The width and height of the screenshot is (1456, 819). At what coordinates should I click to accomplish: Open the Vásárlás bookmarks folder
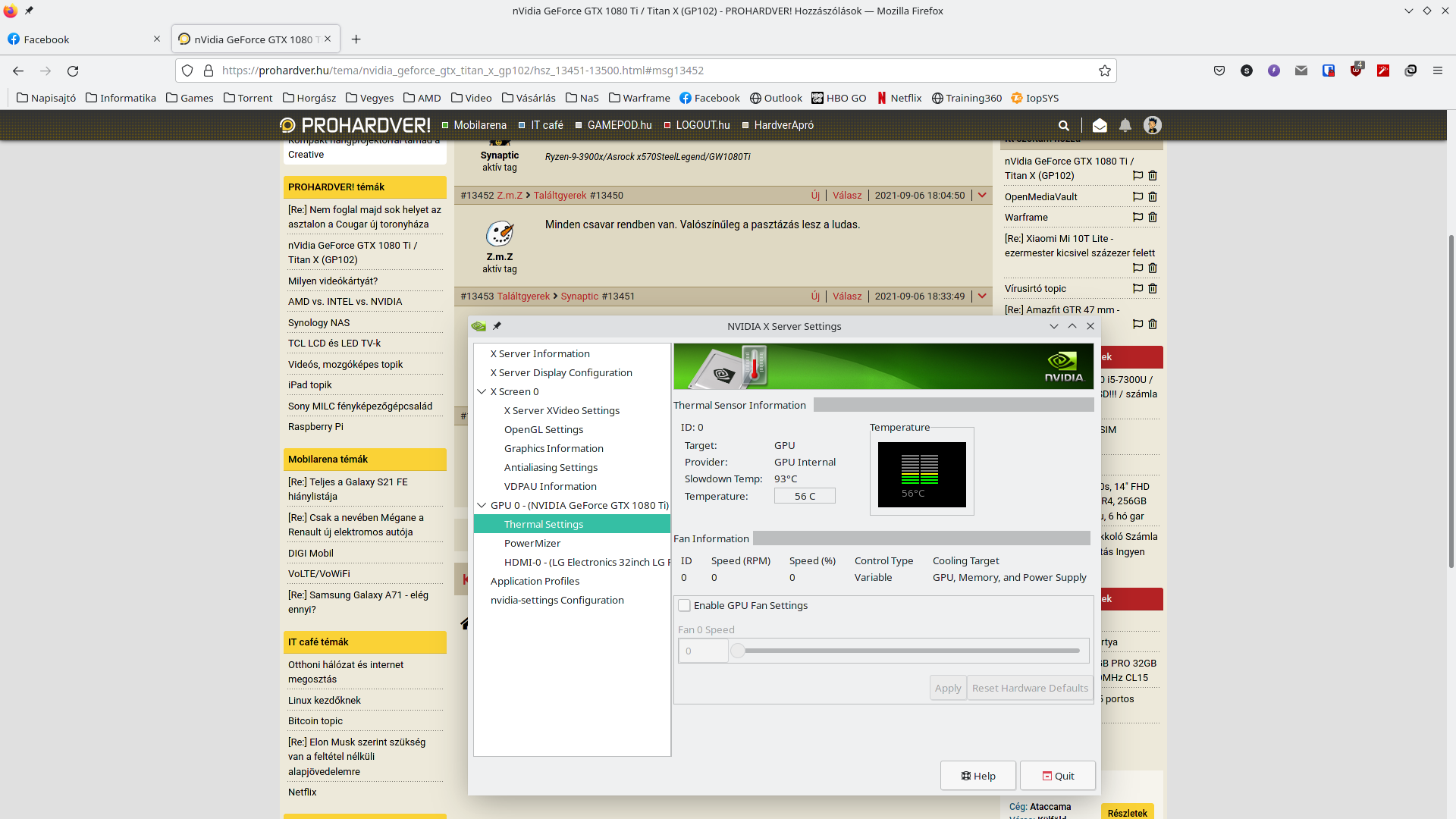coord(529,98)
